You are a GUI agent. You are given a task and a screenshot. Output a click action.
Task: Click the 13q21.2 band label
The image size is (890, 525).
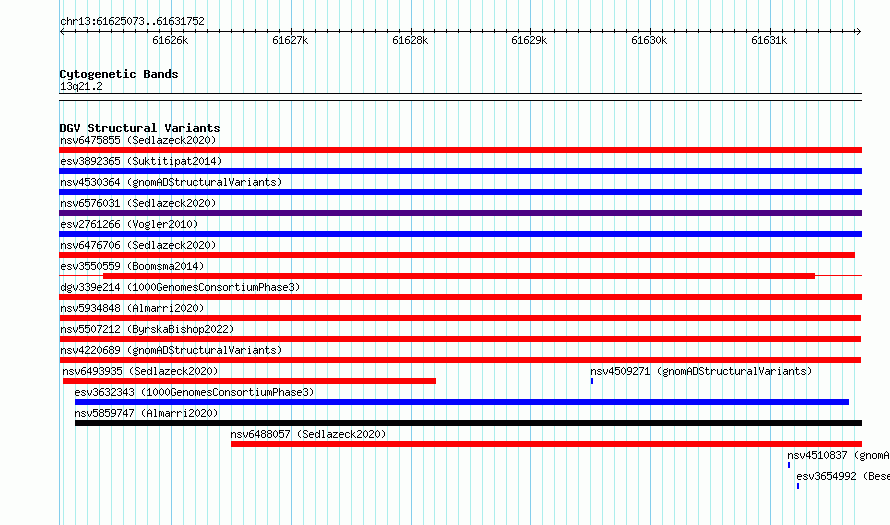[x=81, y=86]
